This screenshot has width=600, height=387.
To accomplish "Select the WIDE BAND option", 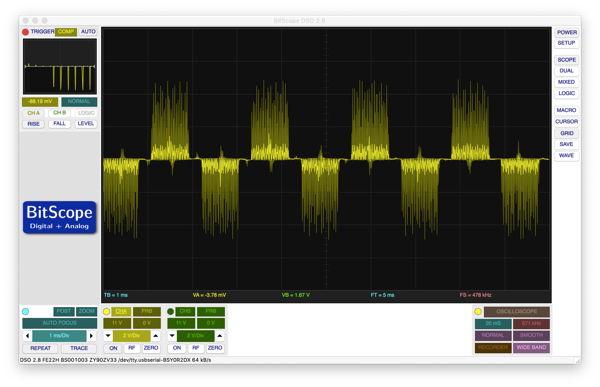I will coord(531,347).
